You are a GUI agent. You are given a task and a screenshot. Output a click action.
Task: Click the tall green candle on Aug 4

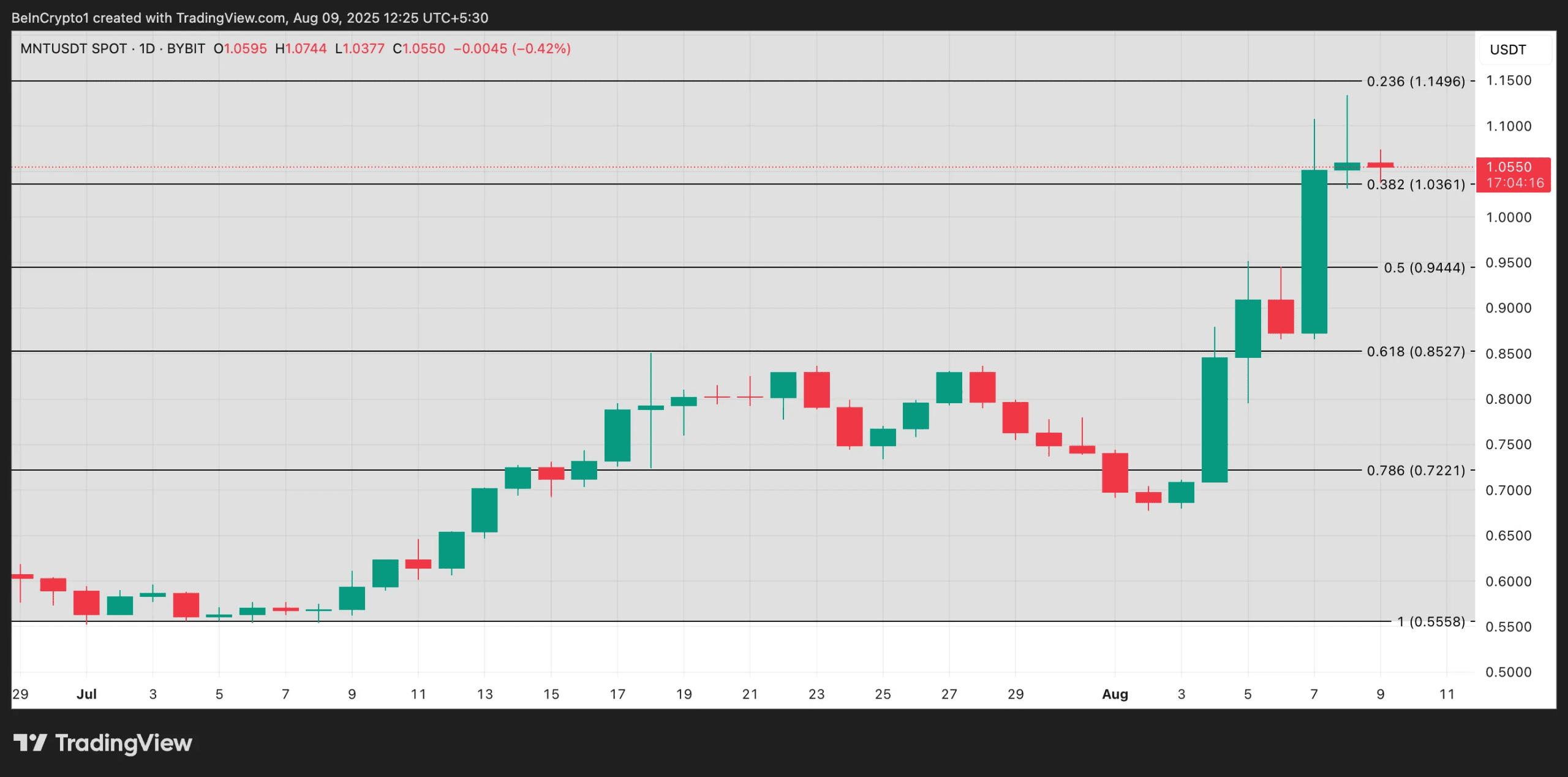(x=1214, y=420)
